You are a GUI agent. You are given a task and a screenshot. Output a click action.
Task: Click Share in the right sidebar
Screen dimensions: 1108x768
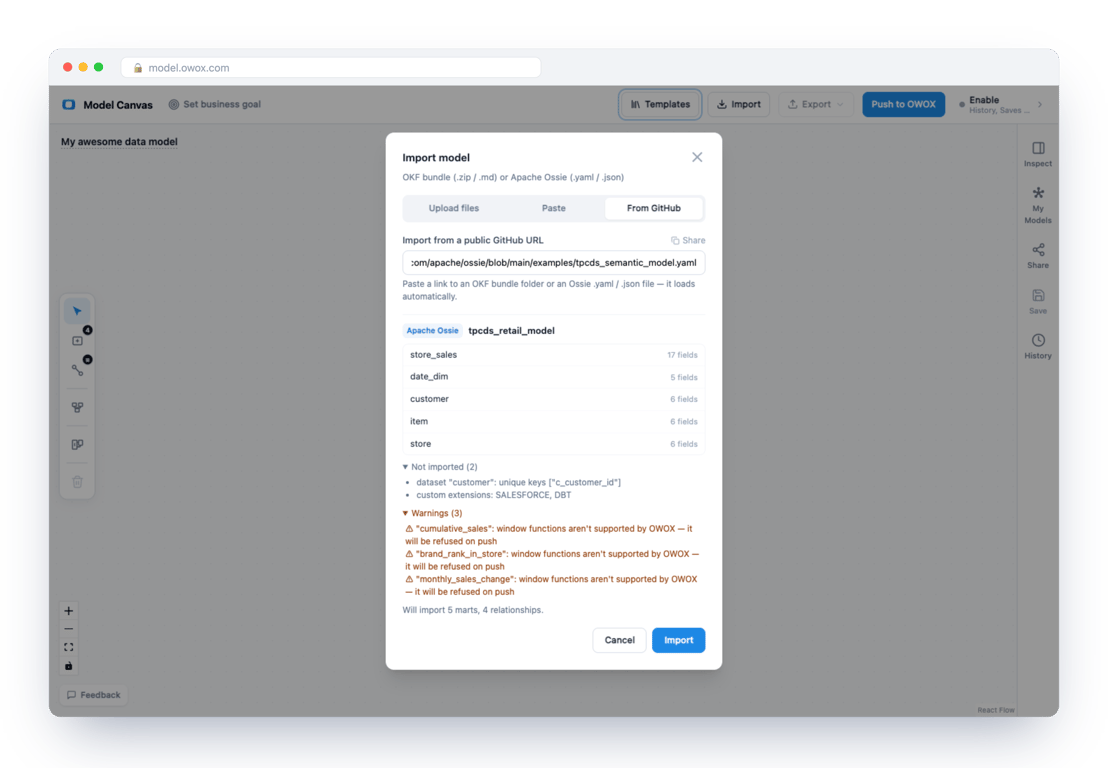[1037, 256]
